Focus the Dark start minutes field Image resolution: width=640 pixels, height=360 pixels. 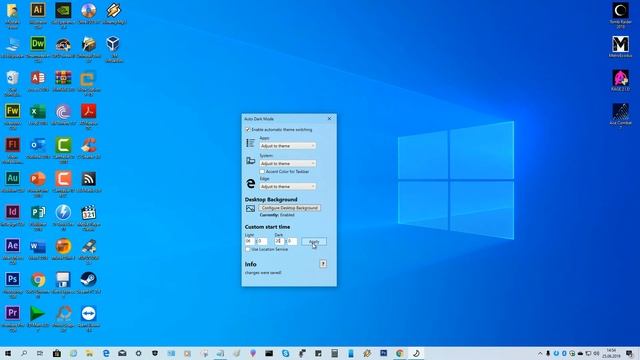coord(292,241)
